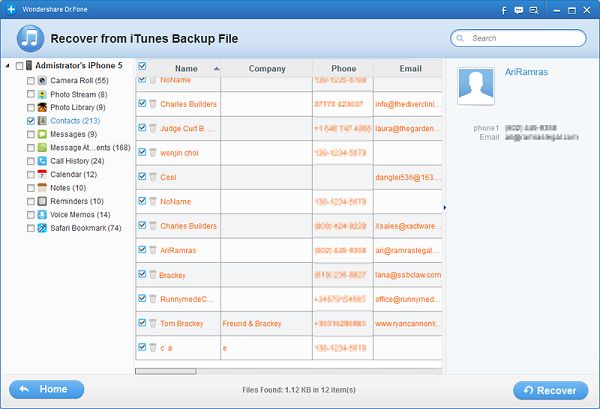Click the Calendar icon
Viewport: 600px width, 409px height.
pyautogui.click(x=42, y=174)
